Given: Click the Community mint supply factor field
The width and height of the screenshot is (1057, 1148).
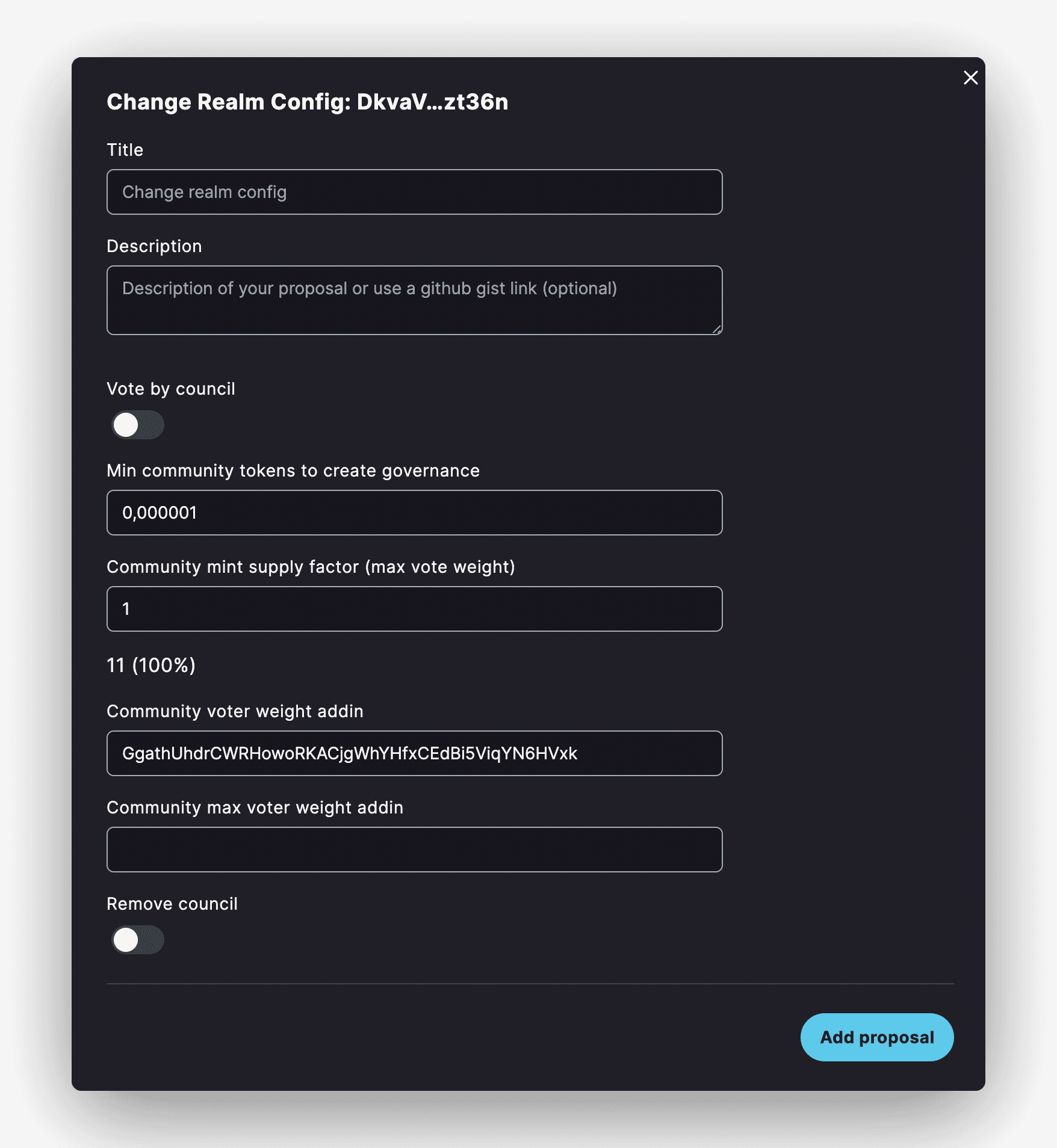Looking at the screenshot, I should (414, 609).
